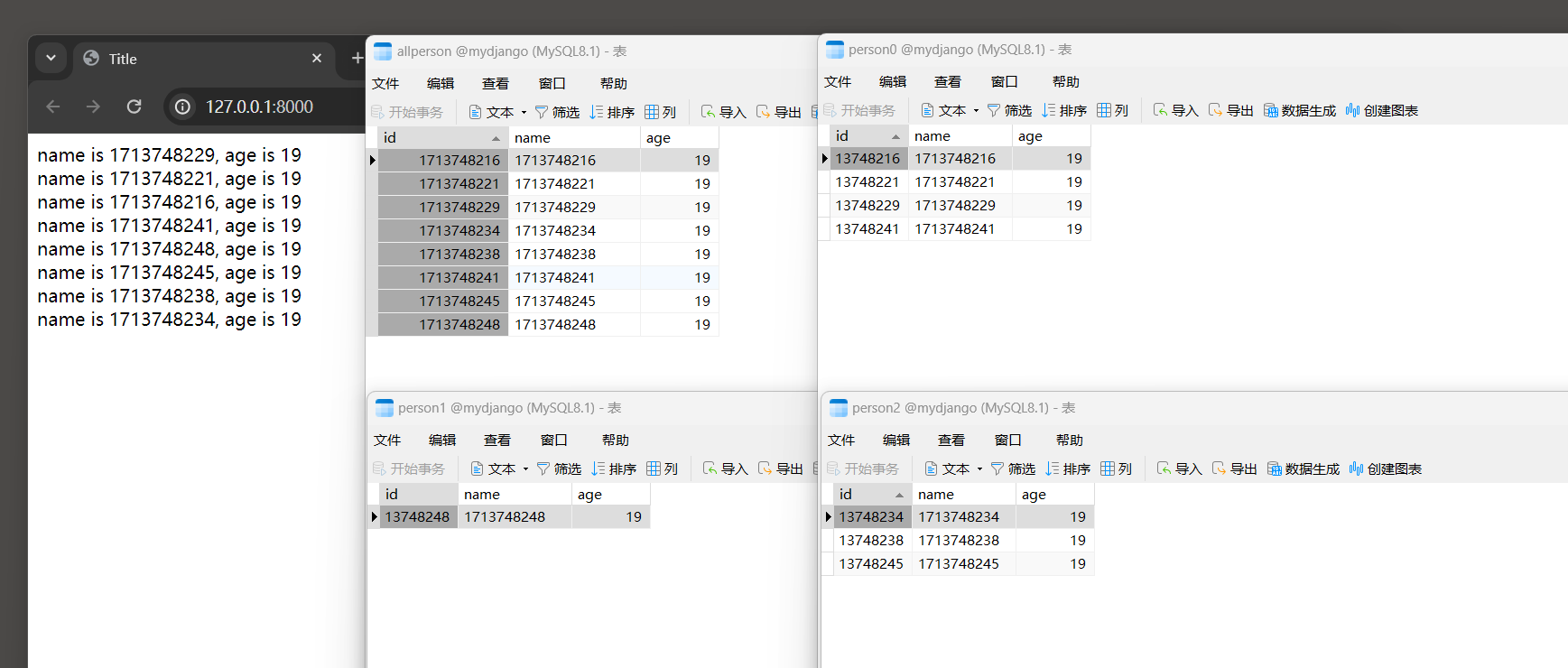Click 导入 import in person0 toolbar
Image resolution: width=1568 pixels, height=668 pixels.
[1175, 110]
